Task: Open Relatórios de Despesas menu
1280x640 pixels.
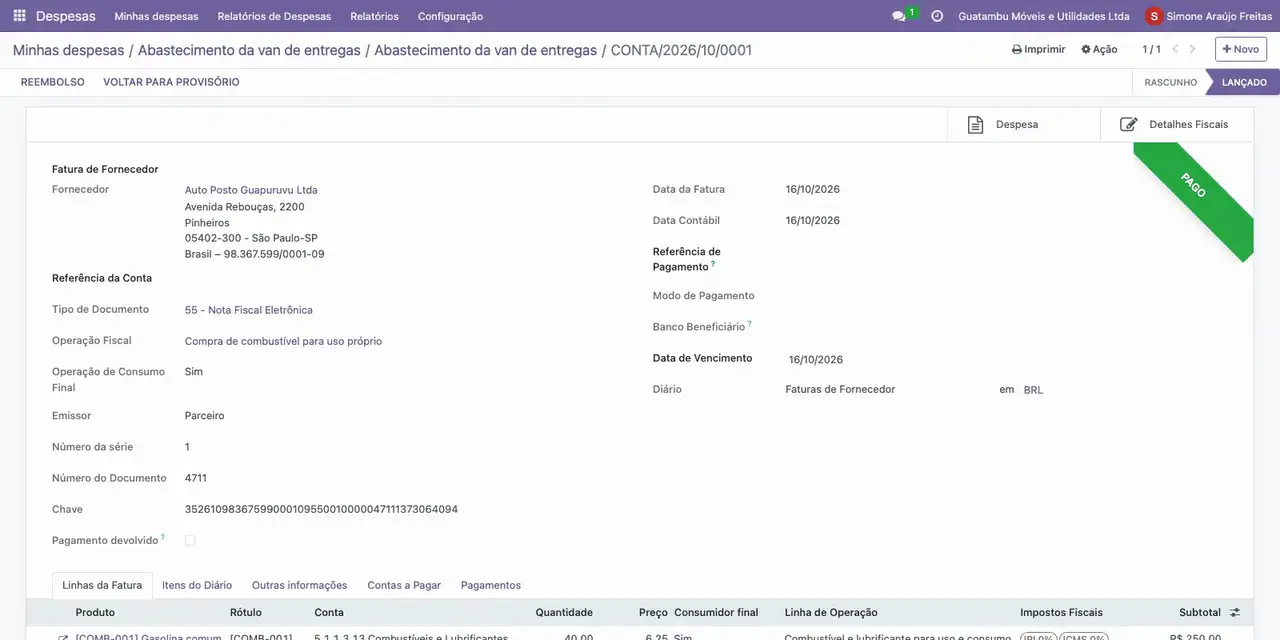Action: point(274,16)
